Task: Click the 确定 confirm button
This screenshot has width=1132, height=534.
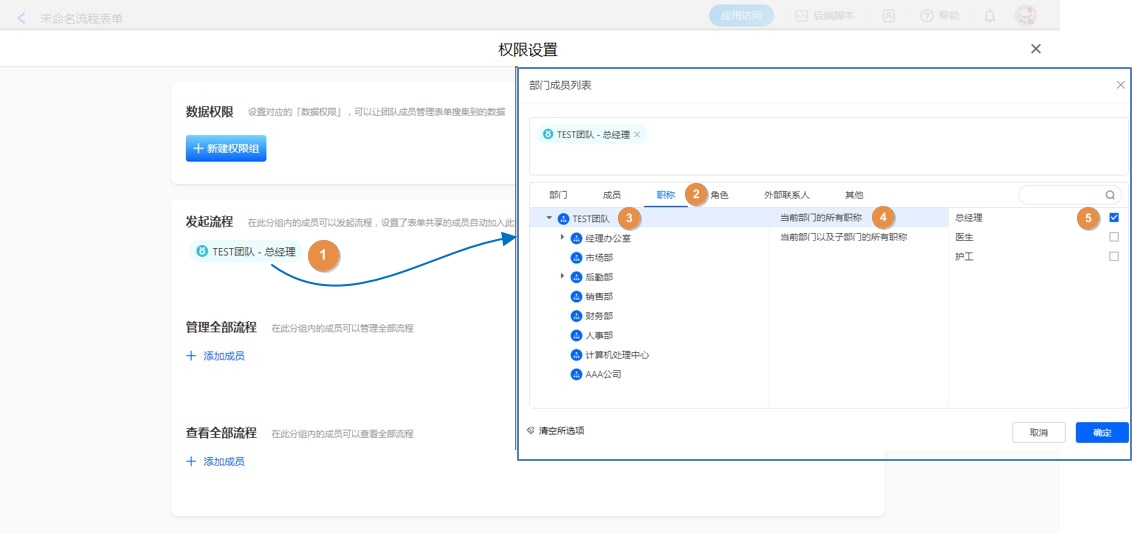Action: (x=1102, y=433)
